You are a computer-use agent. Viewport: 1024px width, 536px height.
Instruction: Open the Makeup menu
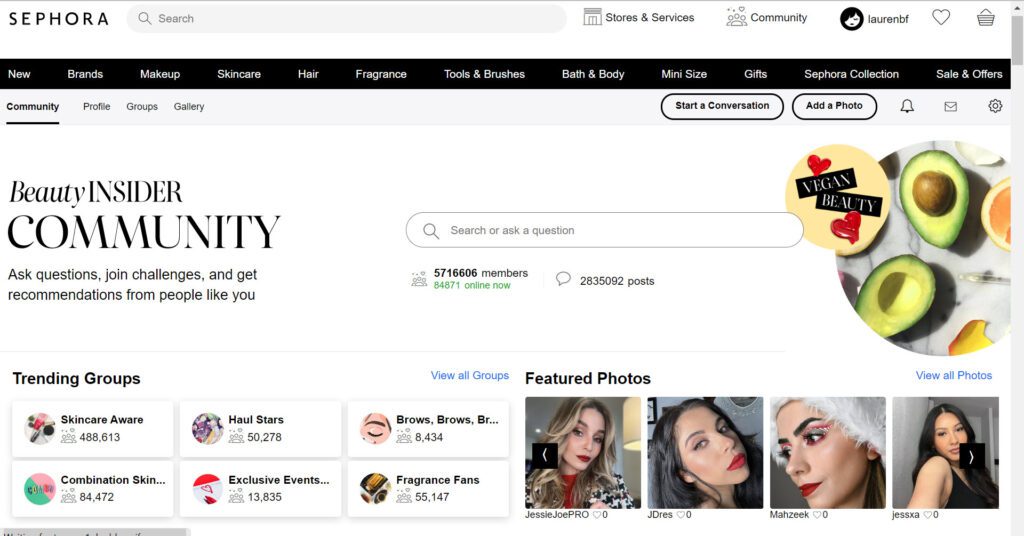(x=160, y=74)
